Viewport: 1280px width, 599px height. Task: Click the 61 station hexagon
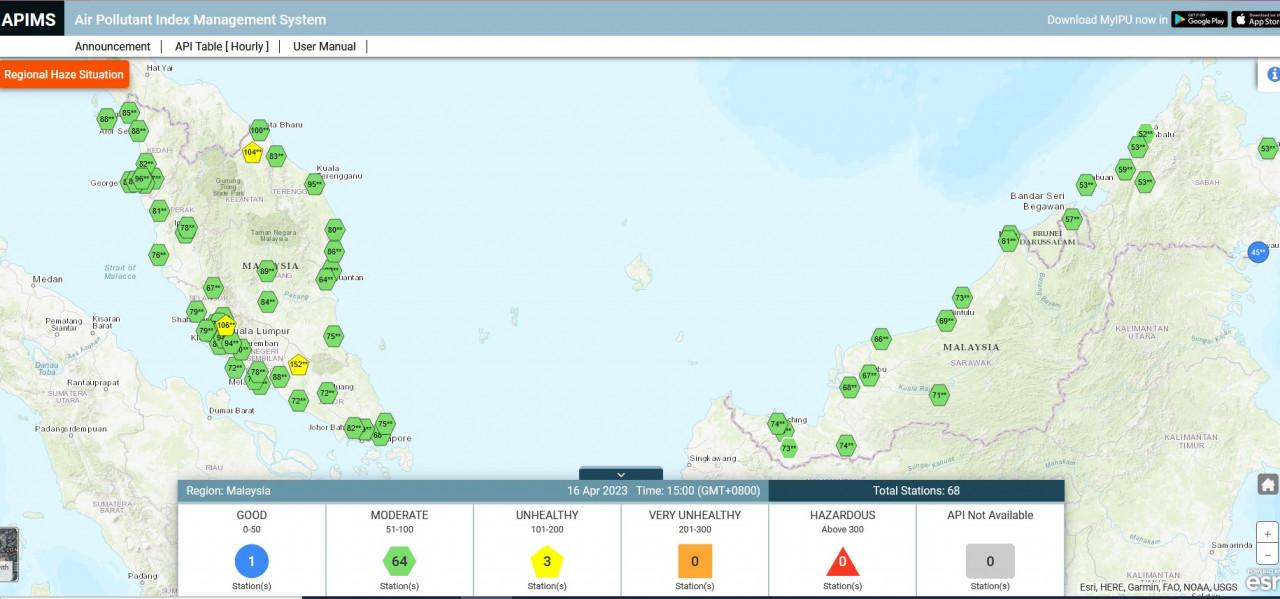click(x=1008, y=240)
